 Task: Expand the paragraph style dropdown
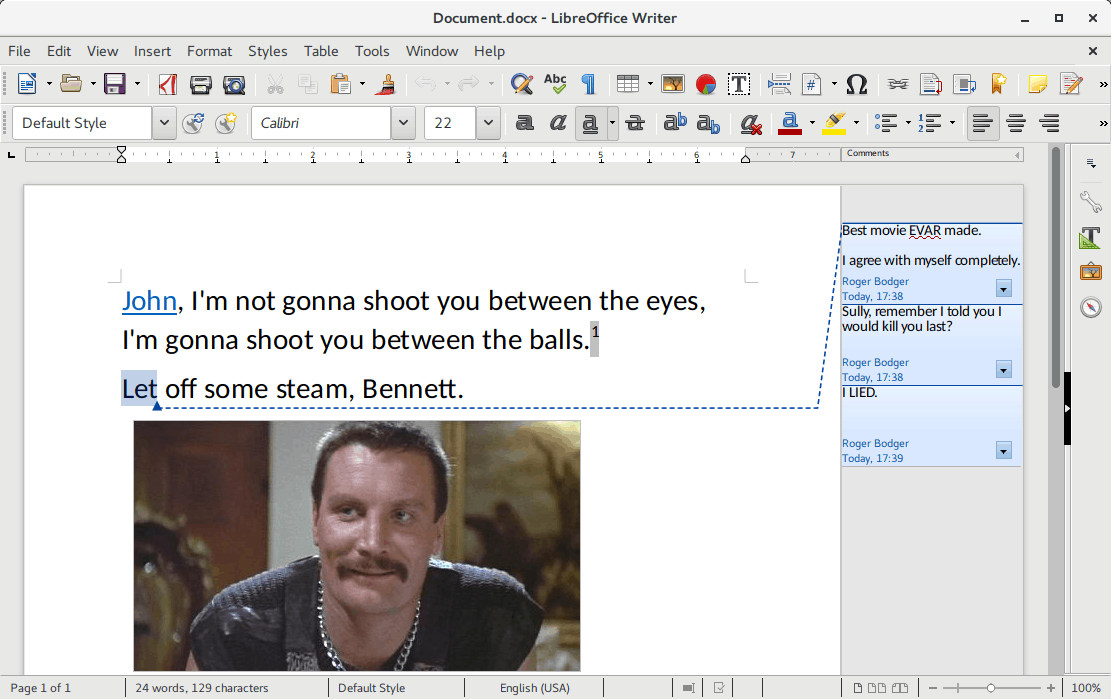coord(164,123)
